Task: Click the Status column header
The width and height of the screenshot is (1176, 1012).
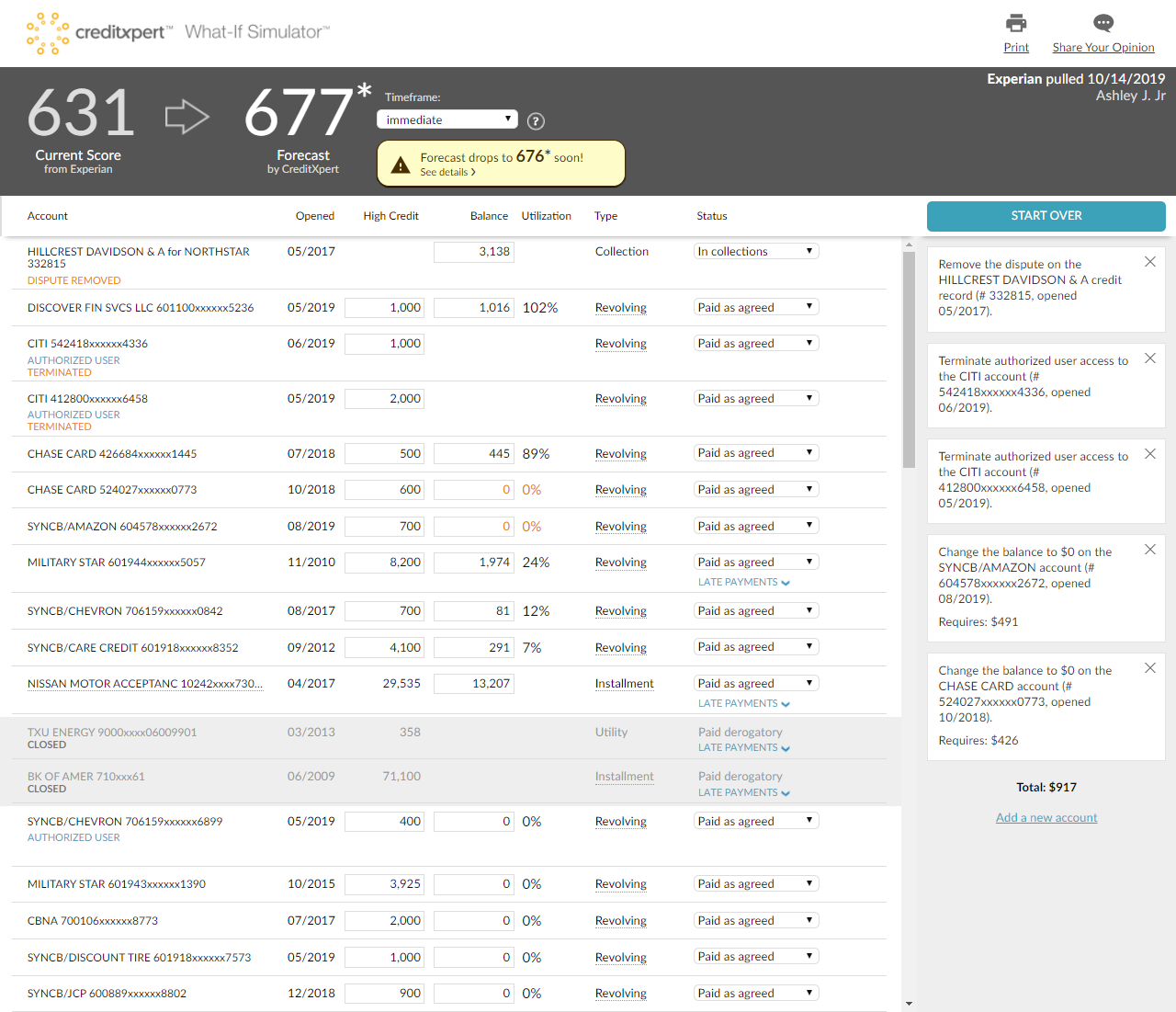Action: [712, 216]
